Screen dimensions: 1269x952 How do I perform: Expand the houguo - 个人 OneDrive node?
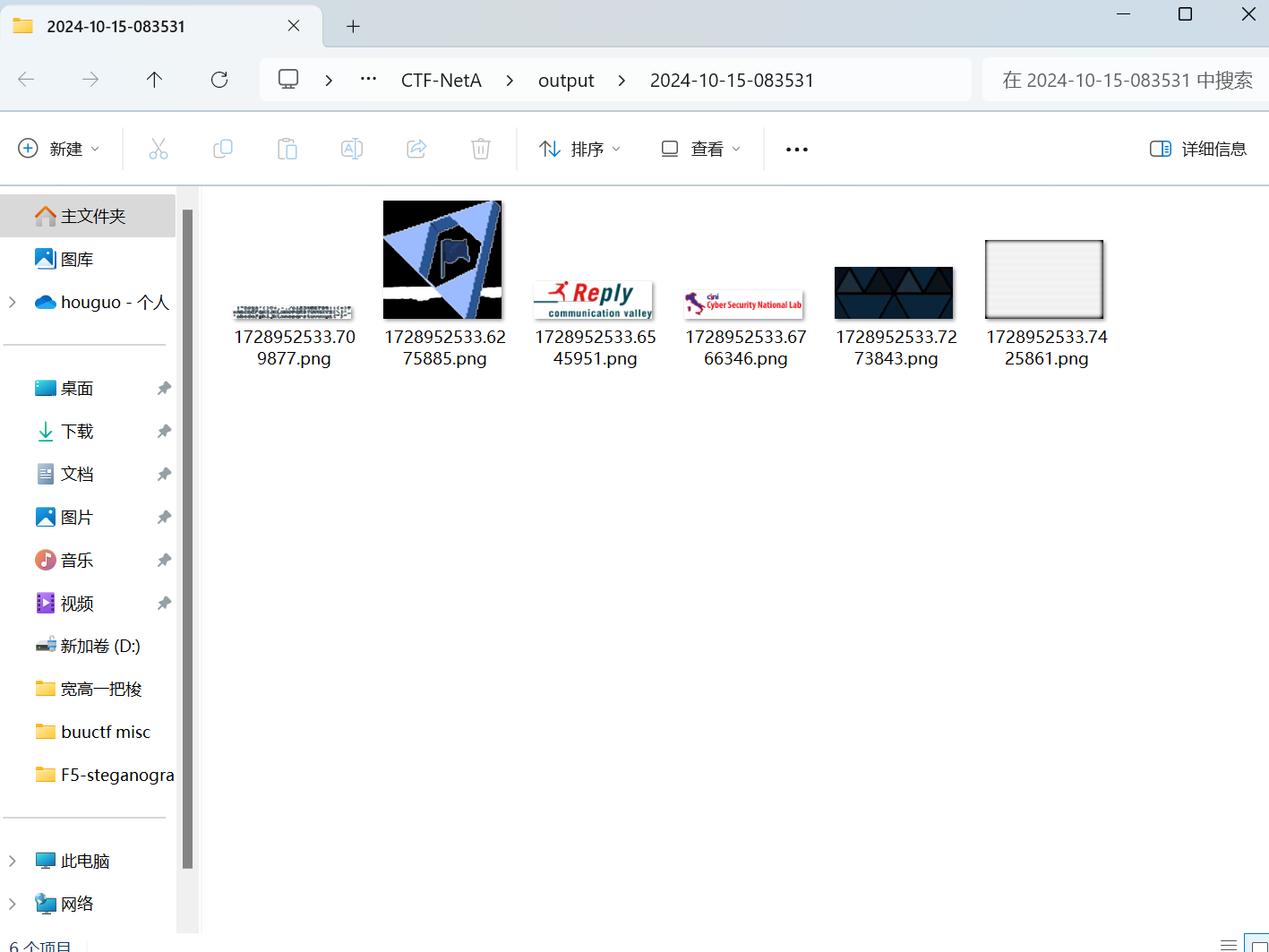click(13, 302)
